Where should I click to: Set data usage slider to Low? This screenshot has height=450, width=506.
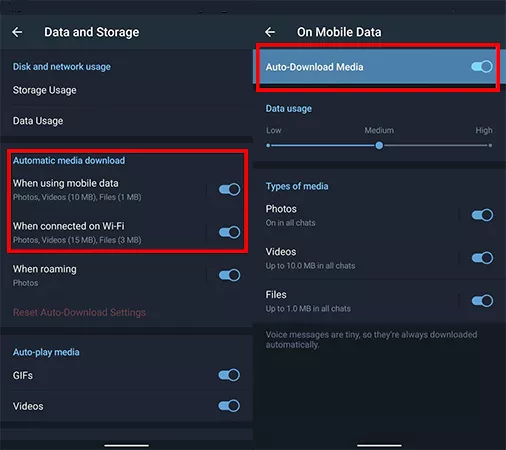click(268, 145)
